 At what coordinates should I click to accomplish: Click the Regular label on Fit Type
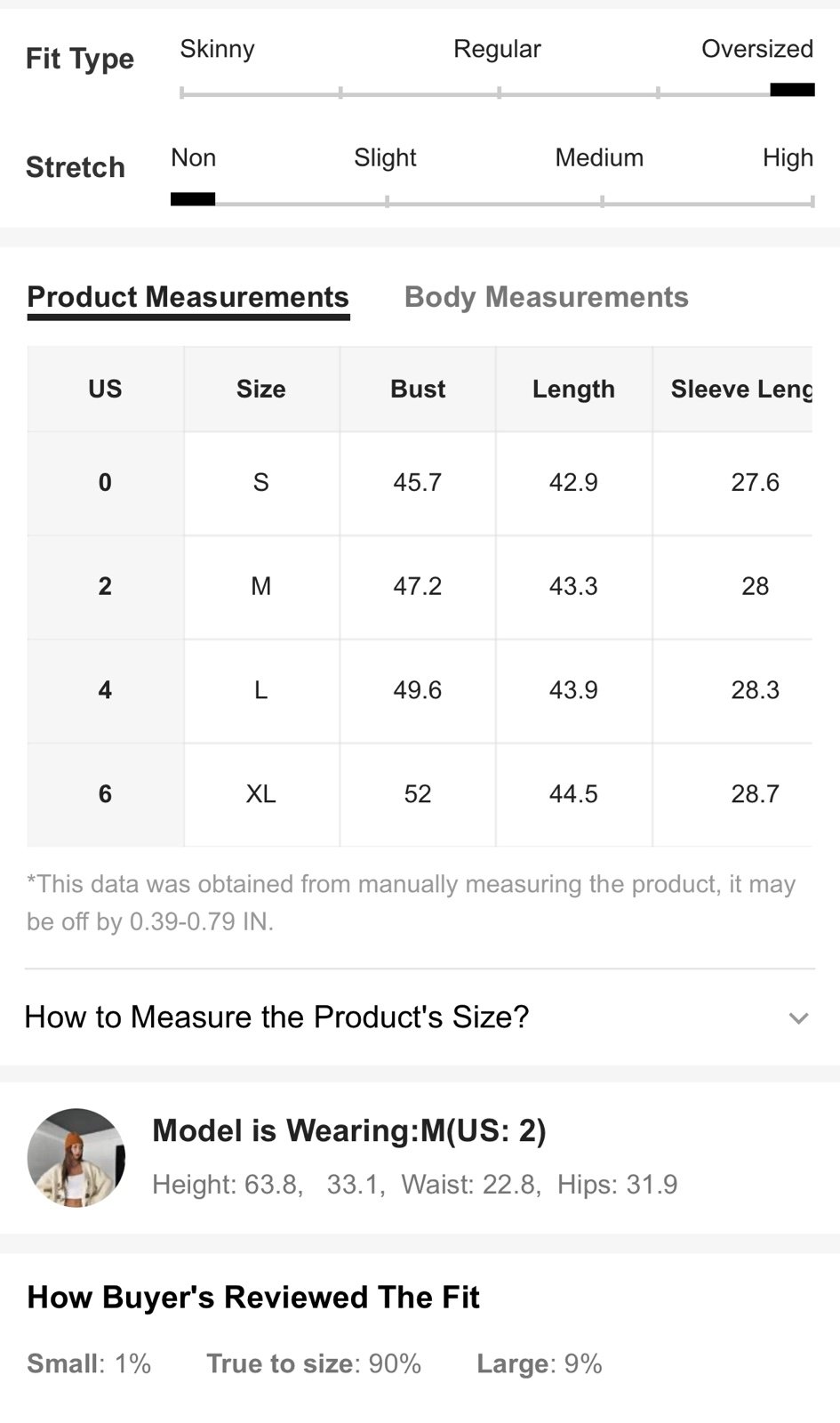click(497, 49)
